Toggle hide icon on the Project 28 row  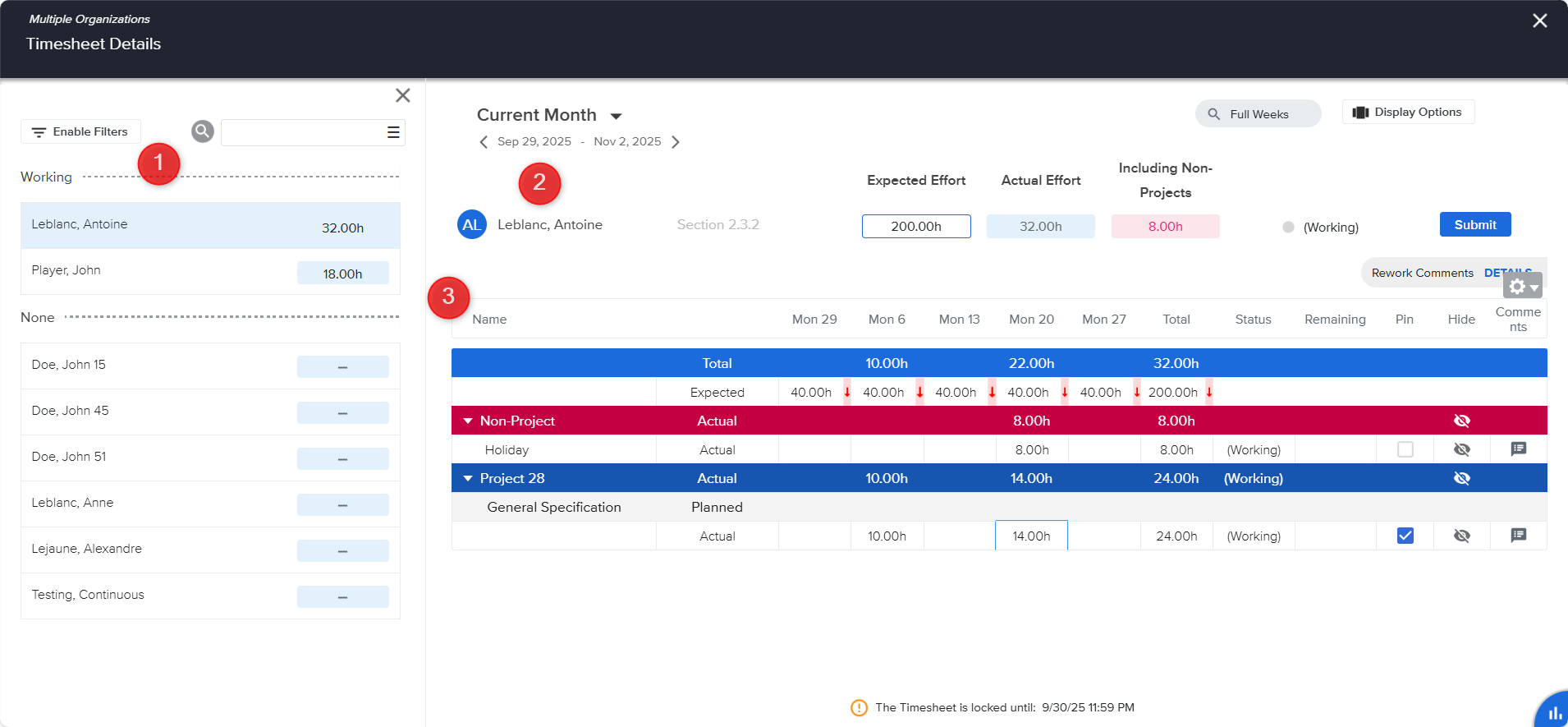pyautogui.click(x=1461, y=478)
